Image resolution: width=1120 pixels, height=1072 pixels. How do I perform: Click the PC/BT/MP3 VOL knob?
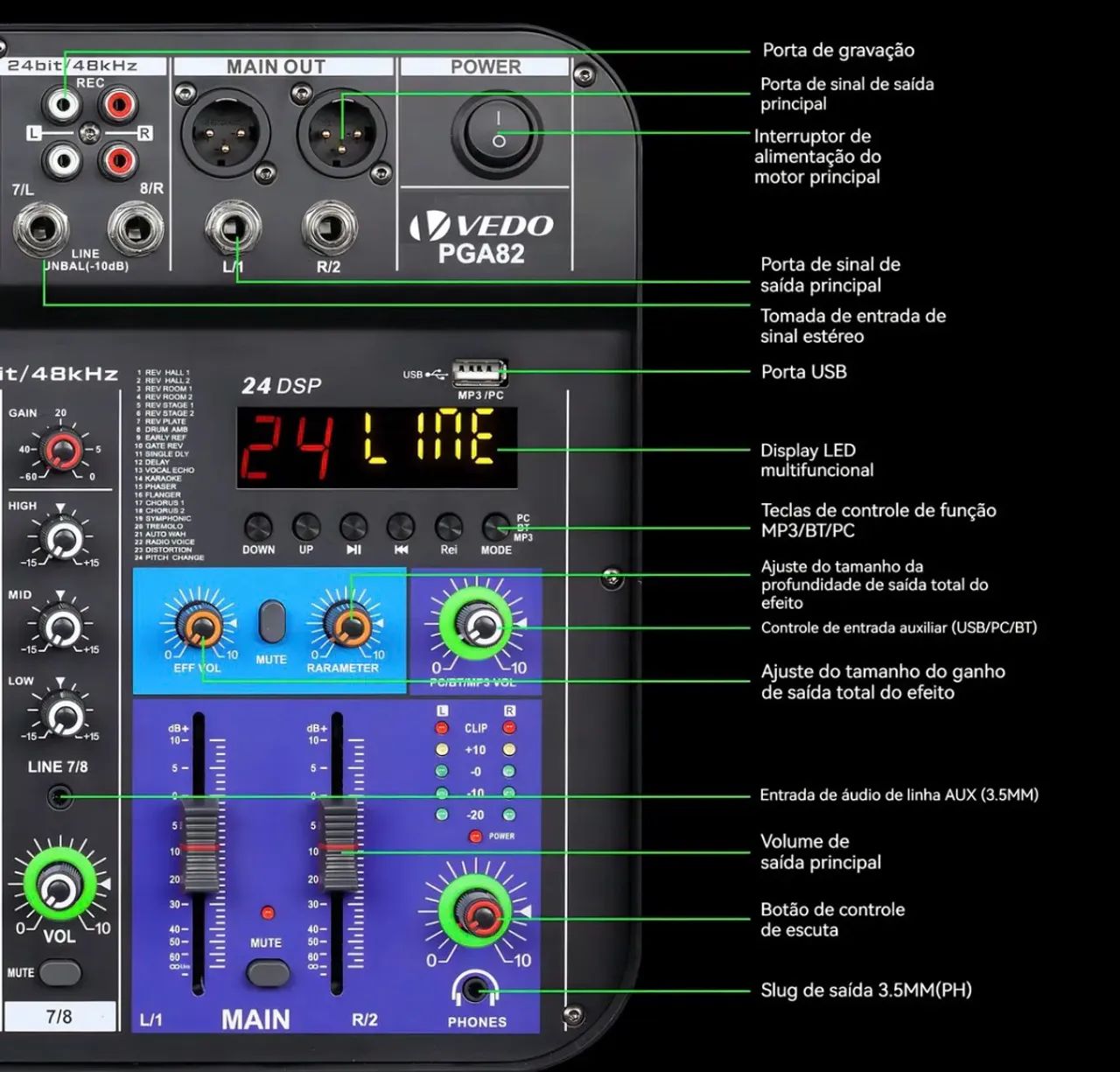tap(479, 624)
